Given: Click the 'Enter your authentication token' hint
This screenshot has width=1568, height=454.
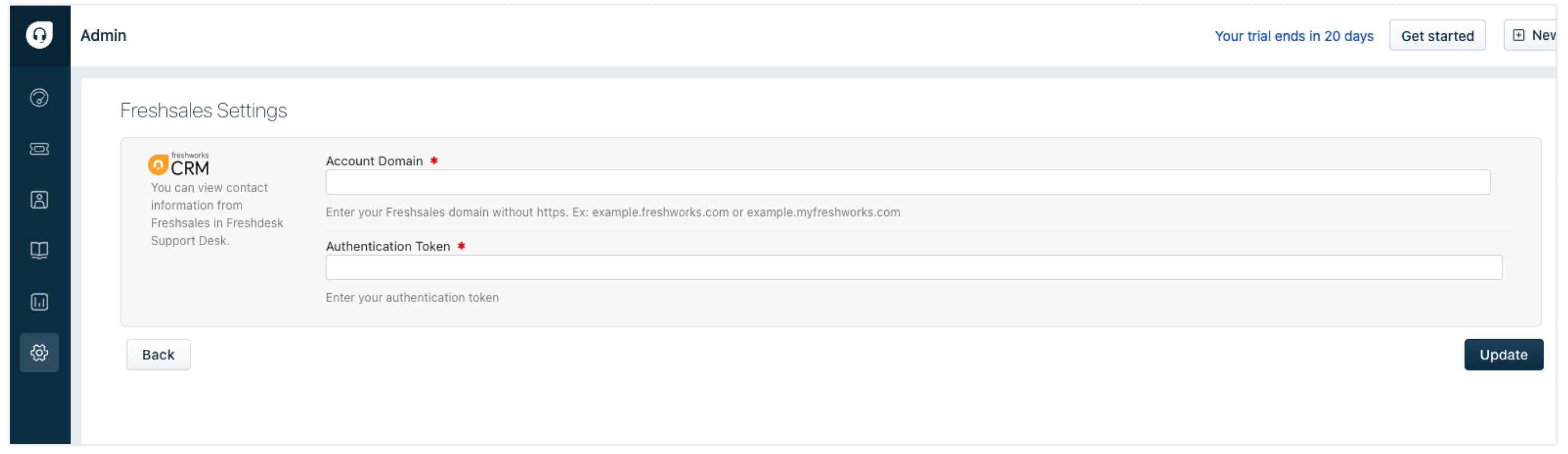Looking at the screenshot, I should 412,298.
